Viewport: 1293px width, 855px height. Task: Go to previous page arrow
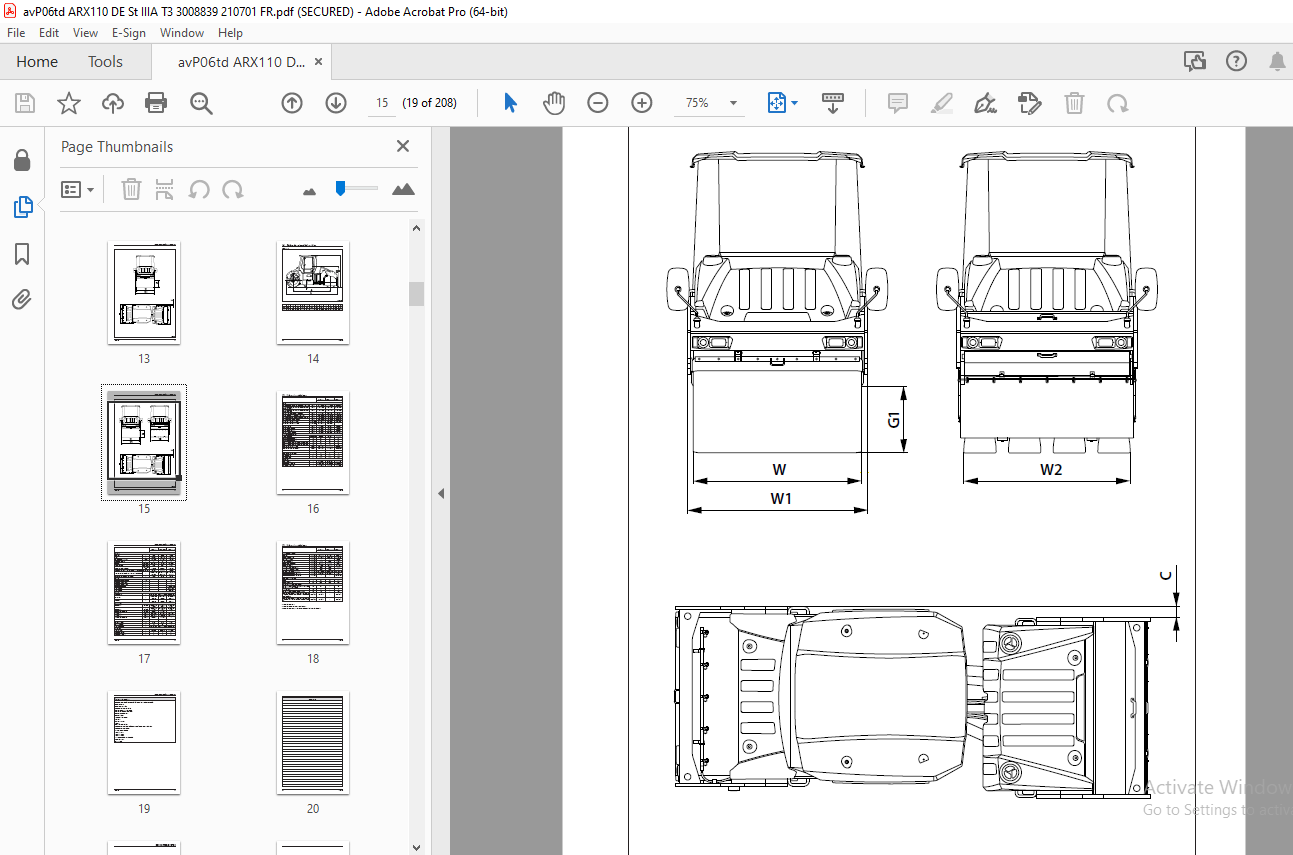(292, 103)
